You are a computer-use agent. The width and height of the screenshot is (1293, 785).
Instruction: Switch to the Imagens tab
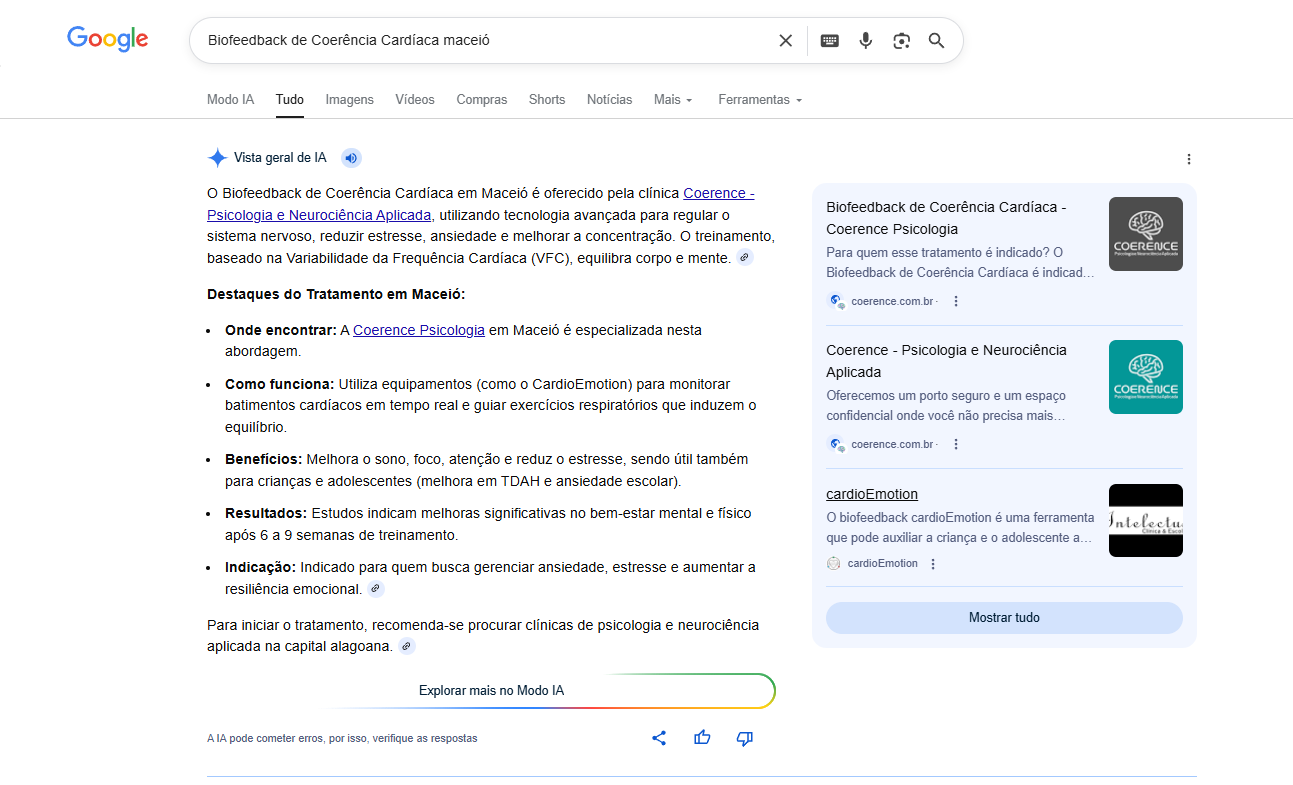point(349,100)
